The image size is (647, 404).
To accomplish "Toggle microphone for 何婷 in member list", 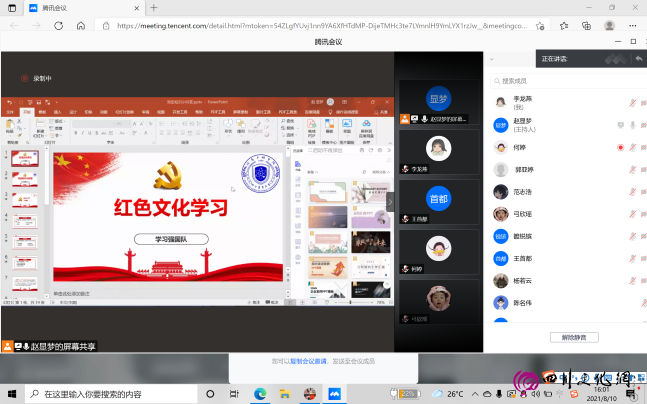I will (x=632, y=147).
